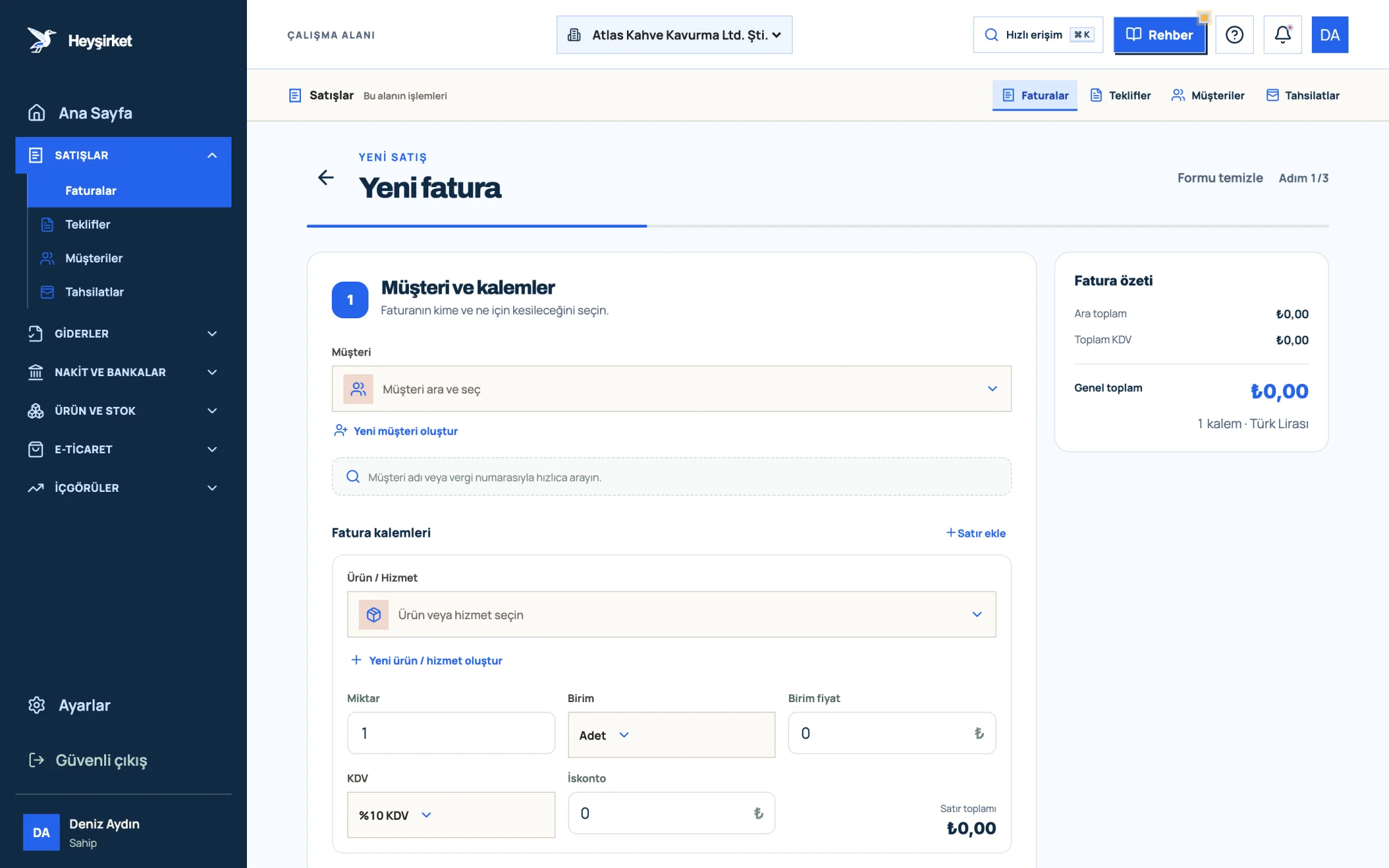
Task: Click the home icon beside Ana Sayfa
Action: 37,113
